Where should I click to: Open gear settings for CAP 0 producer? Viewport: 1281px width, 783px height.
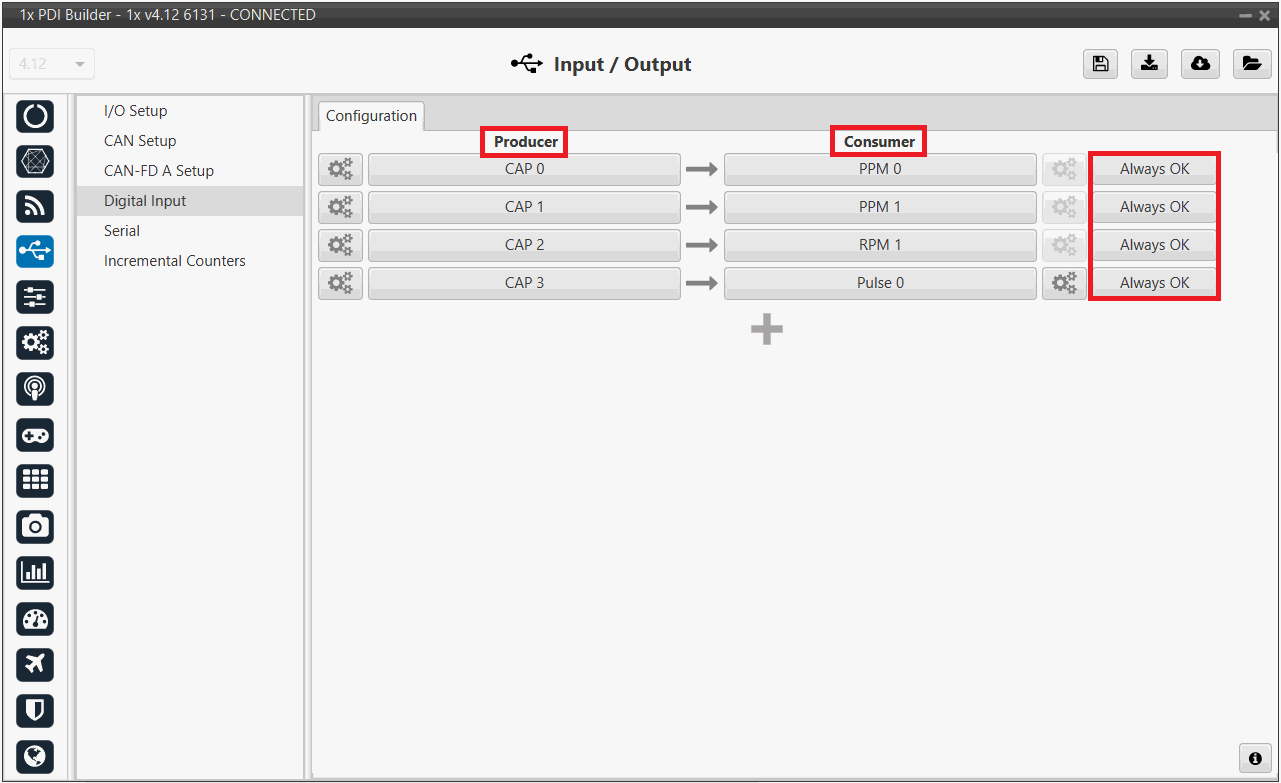(x=340, y=170)
